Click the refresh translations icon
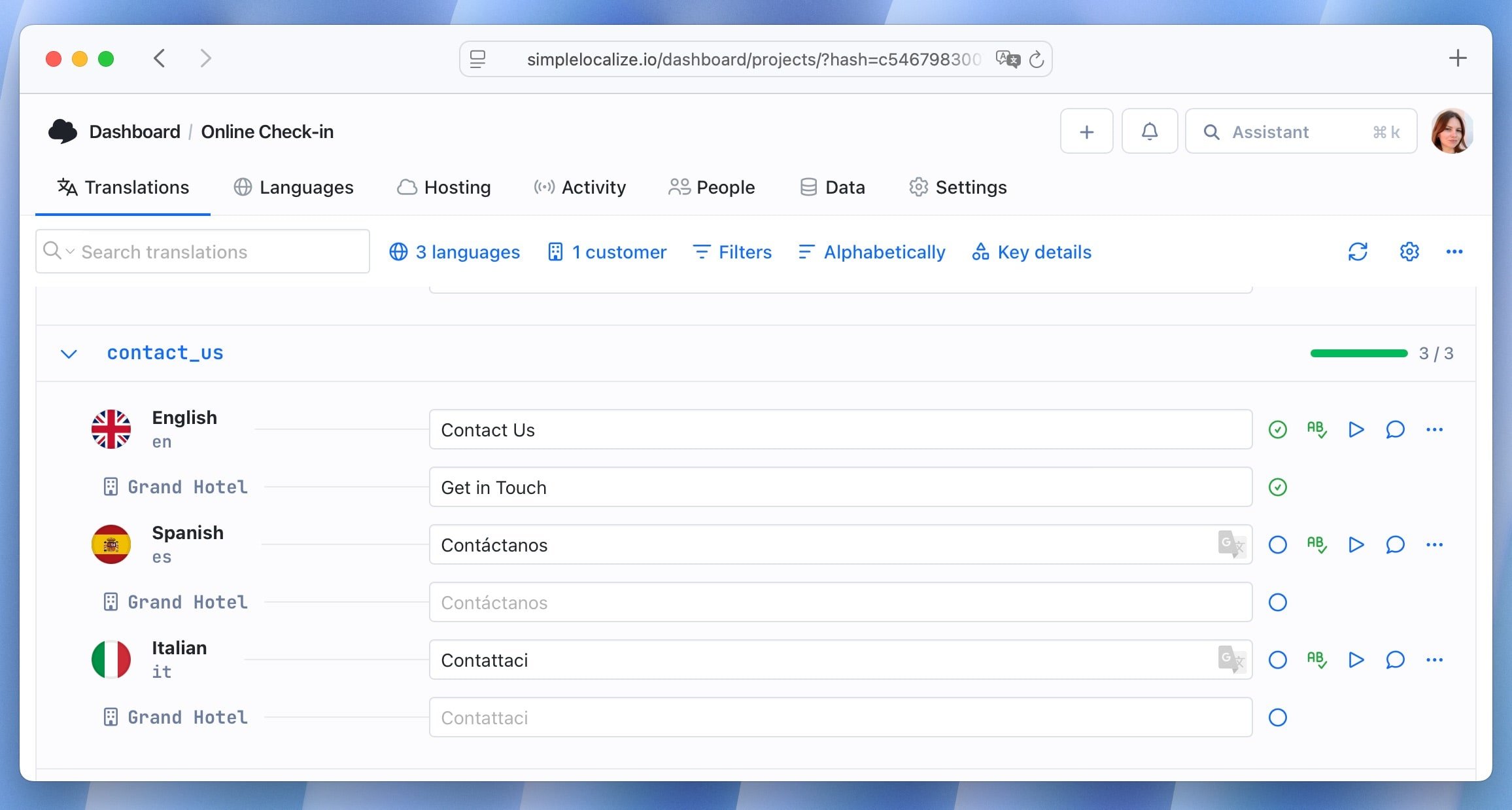The height and width of the screenshot is (810, 1512). (x=1358, y=252)
